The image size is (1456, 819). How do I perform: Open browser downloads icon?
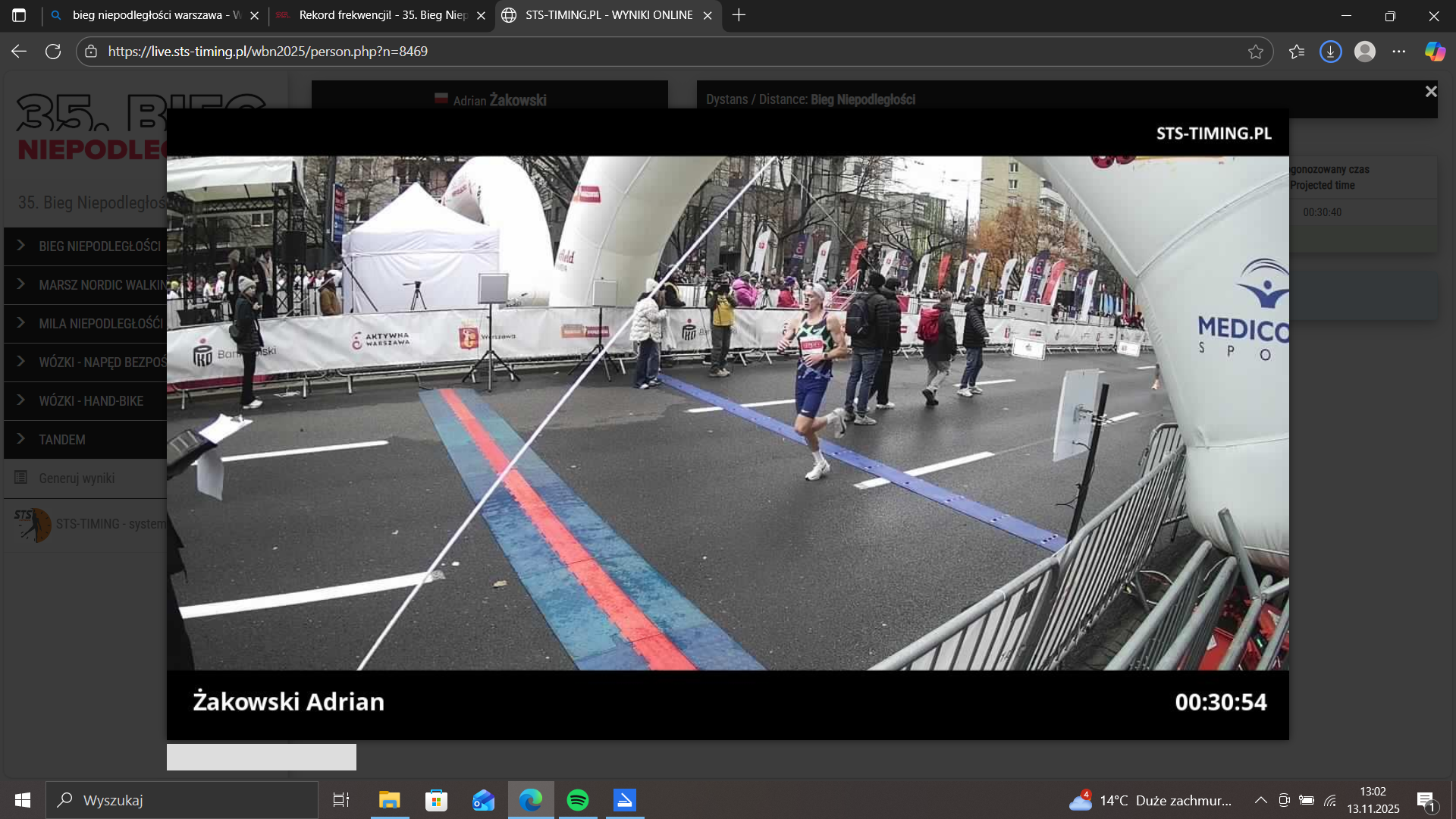pos(1330,52)
